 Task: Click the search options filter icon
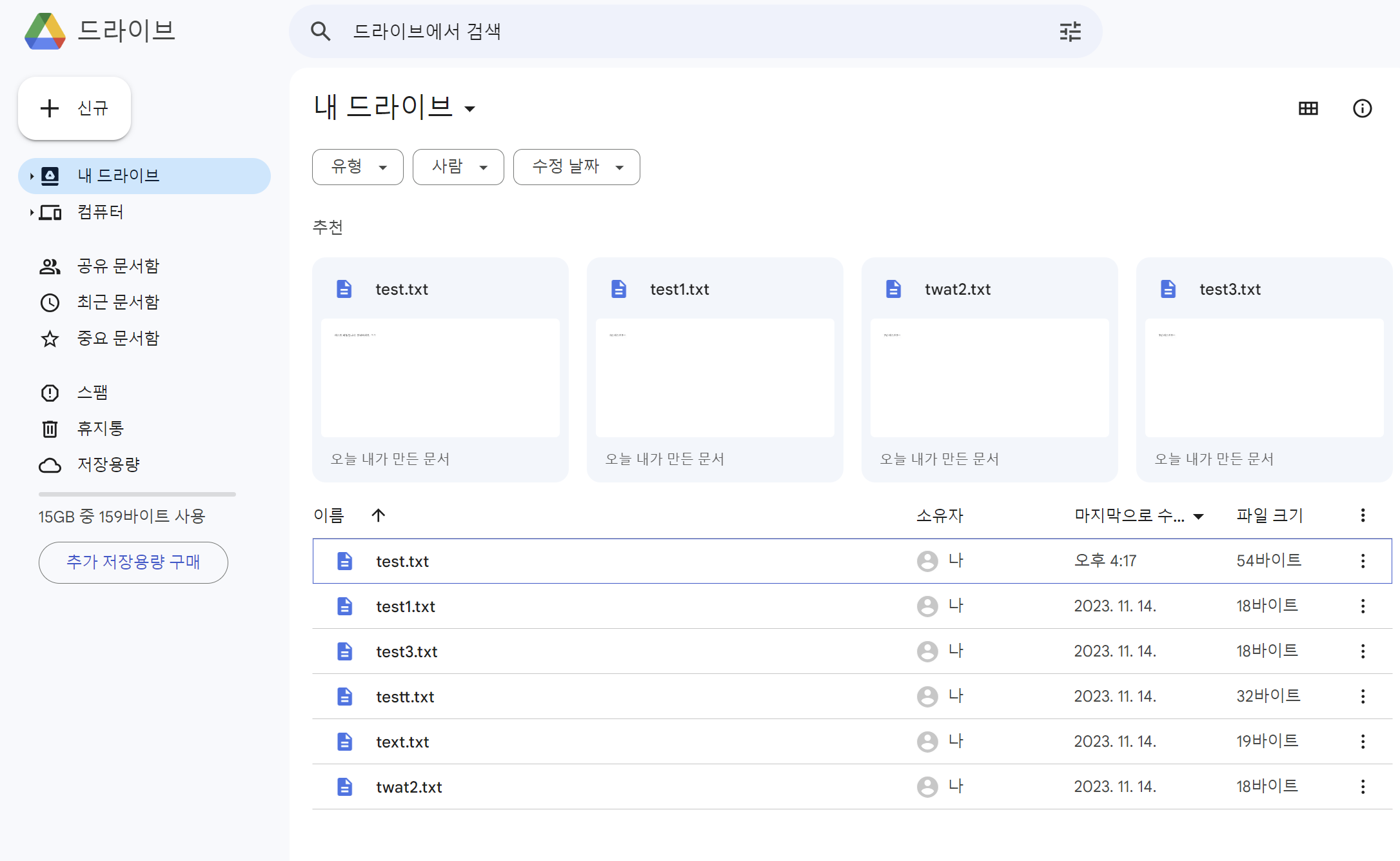(1070, 32)
